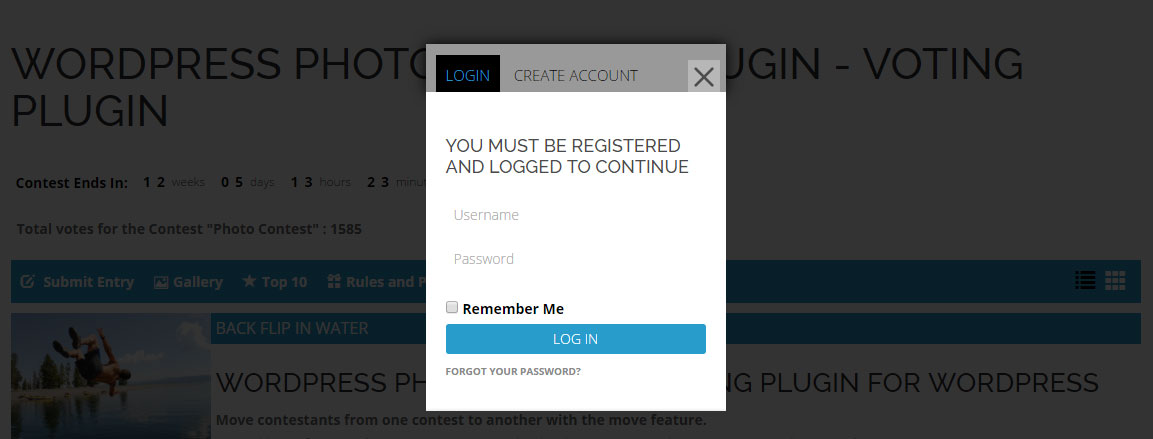This screenshot has width=1153, height=439.
Task: Click the Gallery image icon
Action: [161, 282]
